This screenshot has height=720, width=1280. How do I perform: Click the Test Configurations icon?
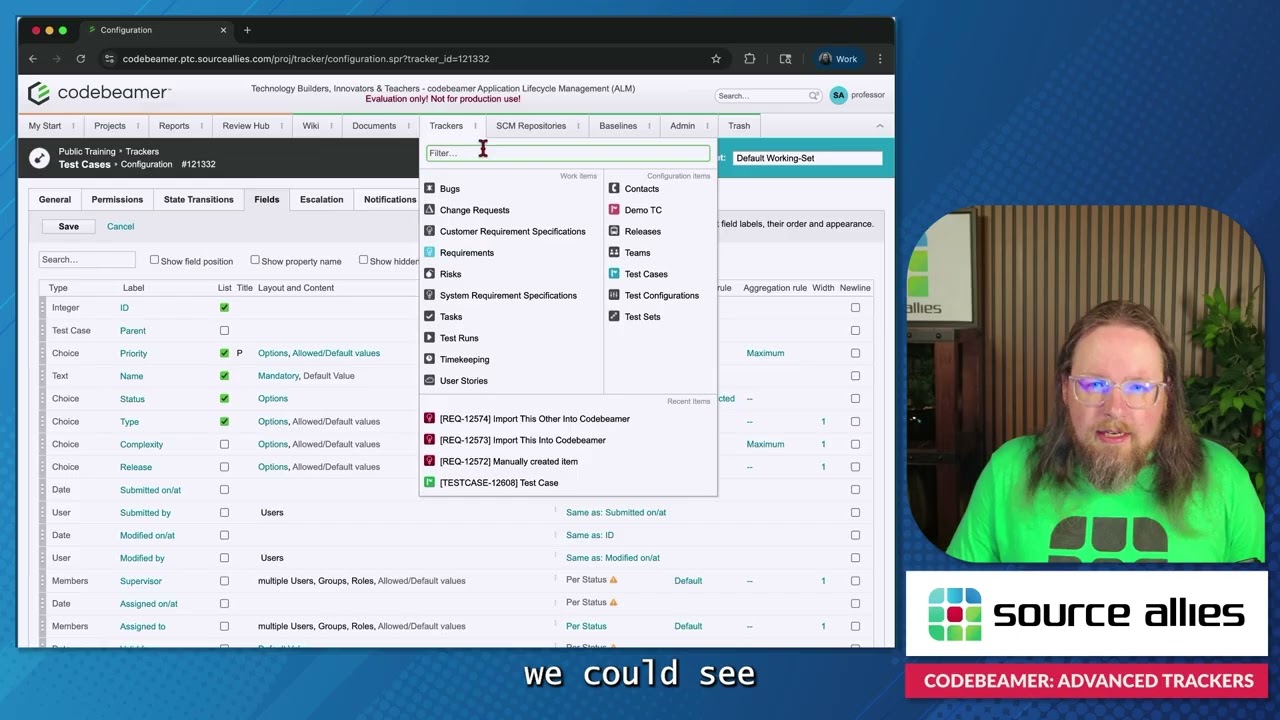click(x=614, y=295)
